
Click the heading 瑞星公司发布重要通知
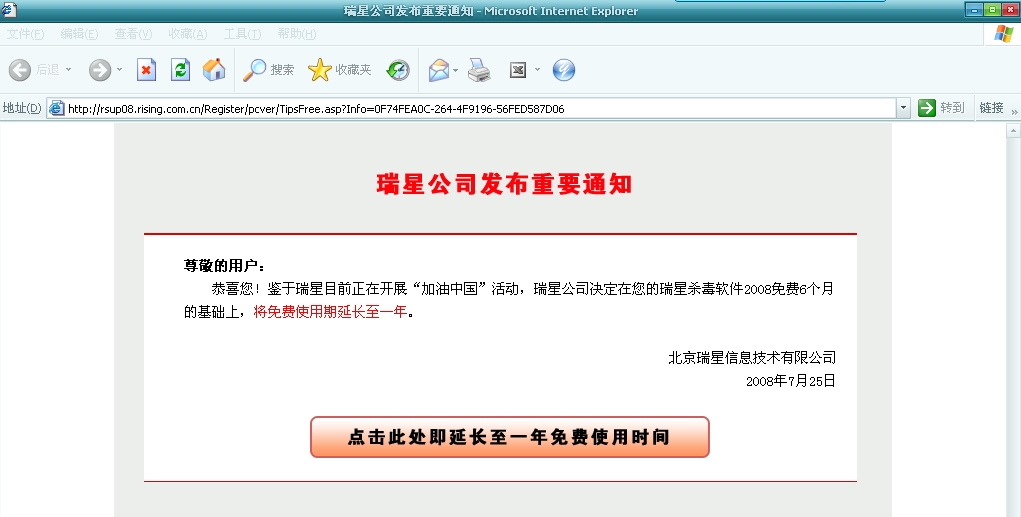tap(504, 184)
